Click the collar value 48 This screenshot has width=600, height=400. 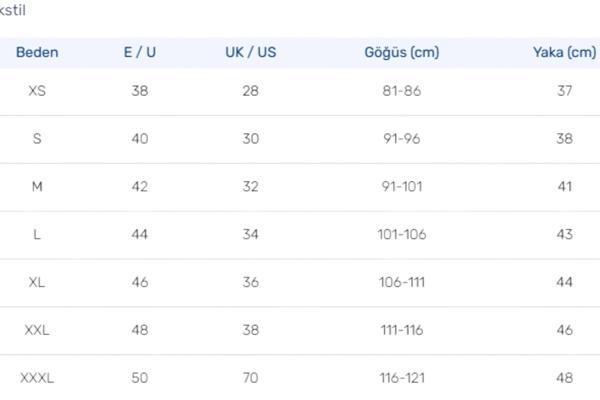[564, 378]
